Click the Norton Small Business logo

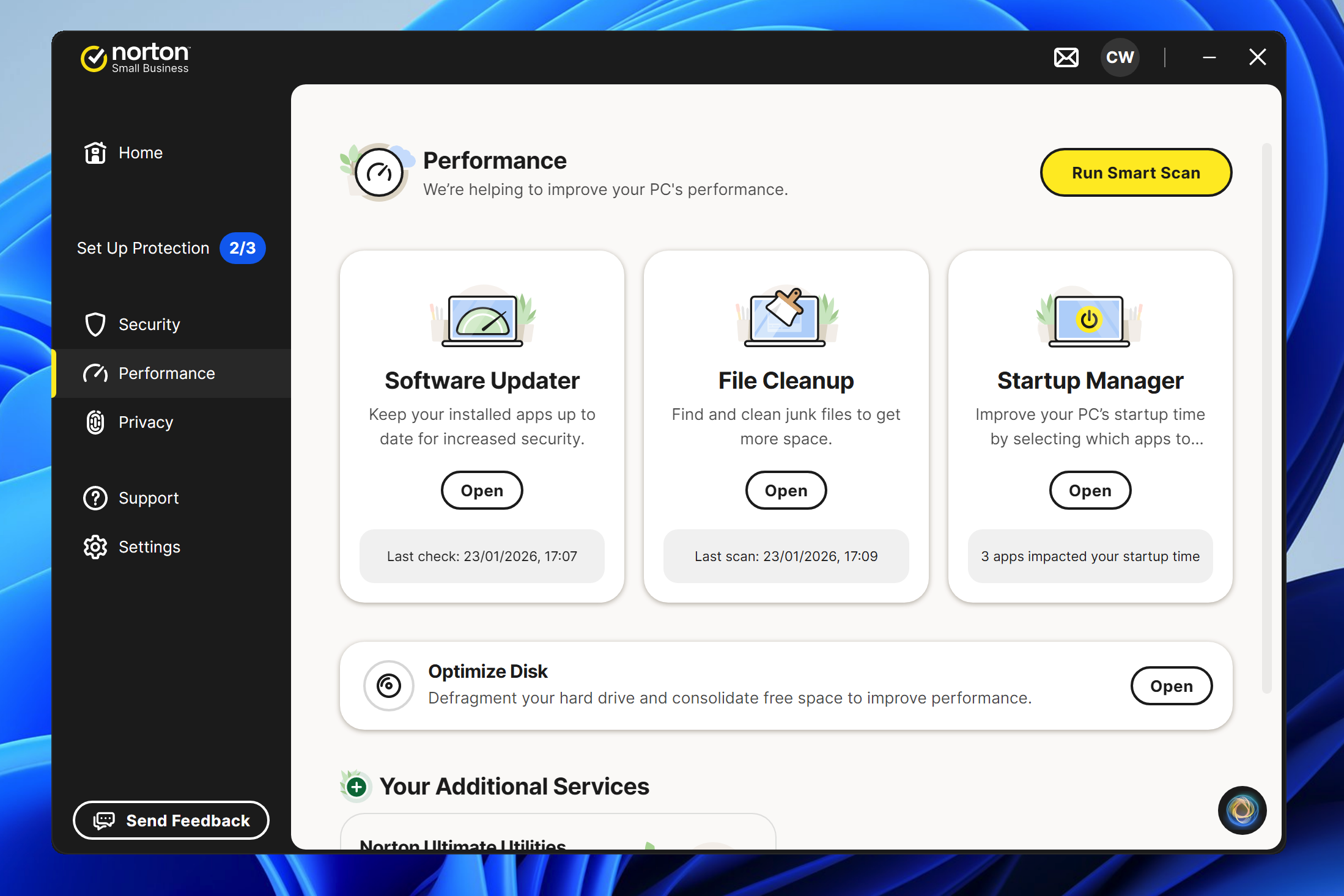[x=136, y=59]
